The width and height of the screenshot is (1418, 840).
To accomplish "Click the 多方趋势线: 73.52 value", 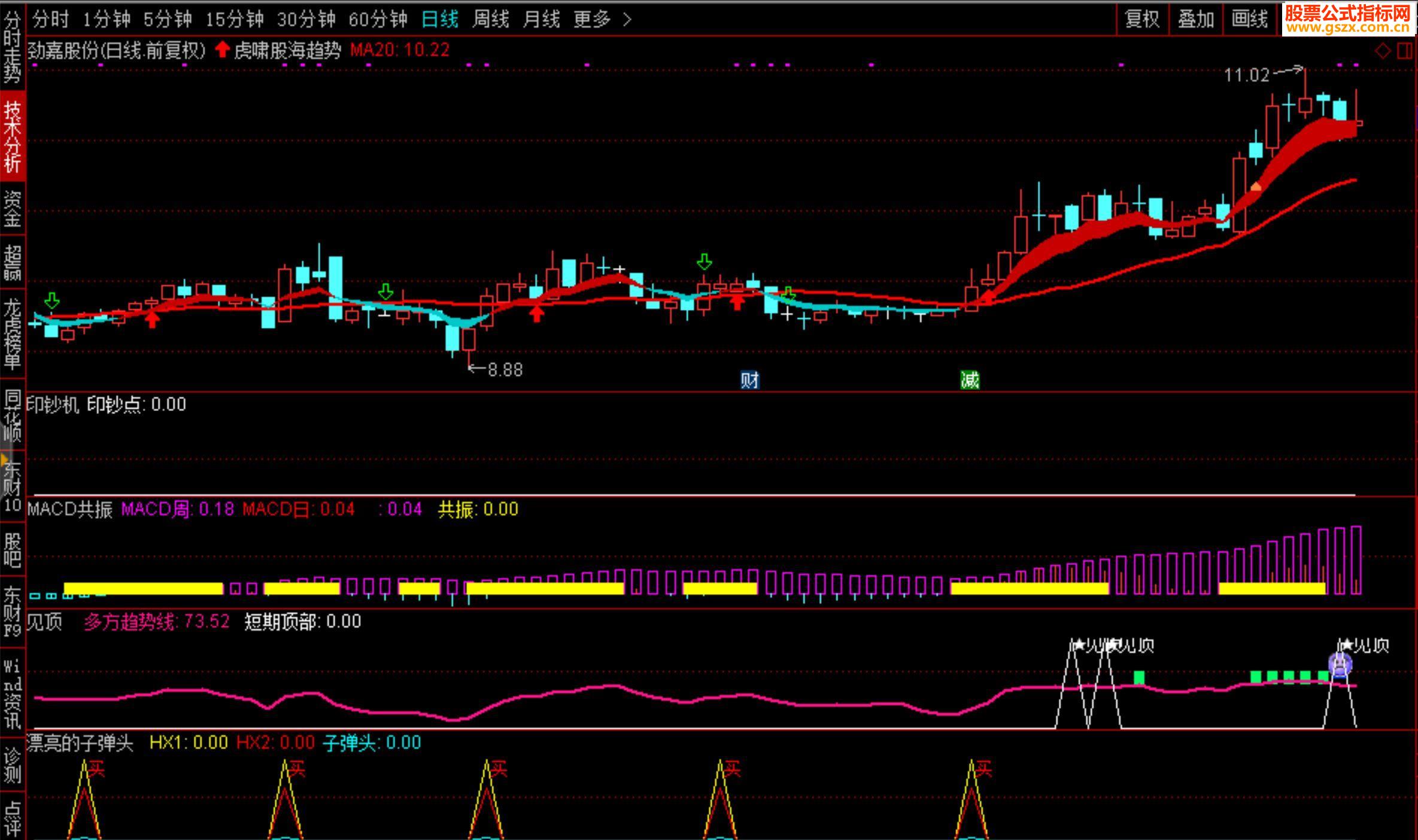I will [157, 622].
